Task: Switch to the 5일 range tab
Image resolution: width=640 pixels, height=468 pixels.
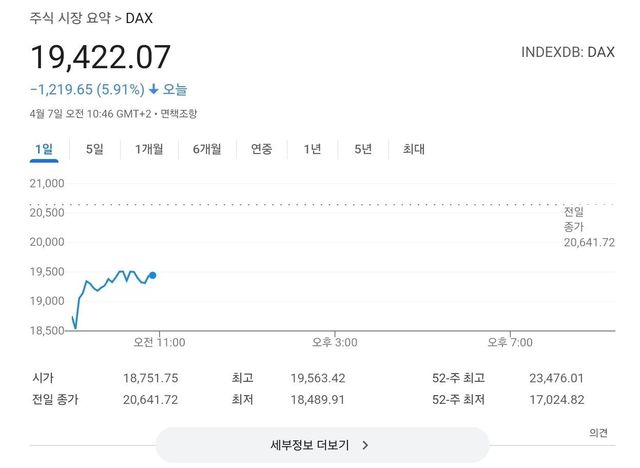Action: tap(95, 150)
